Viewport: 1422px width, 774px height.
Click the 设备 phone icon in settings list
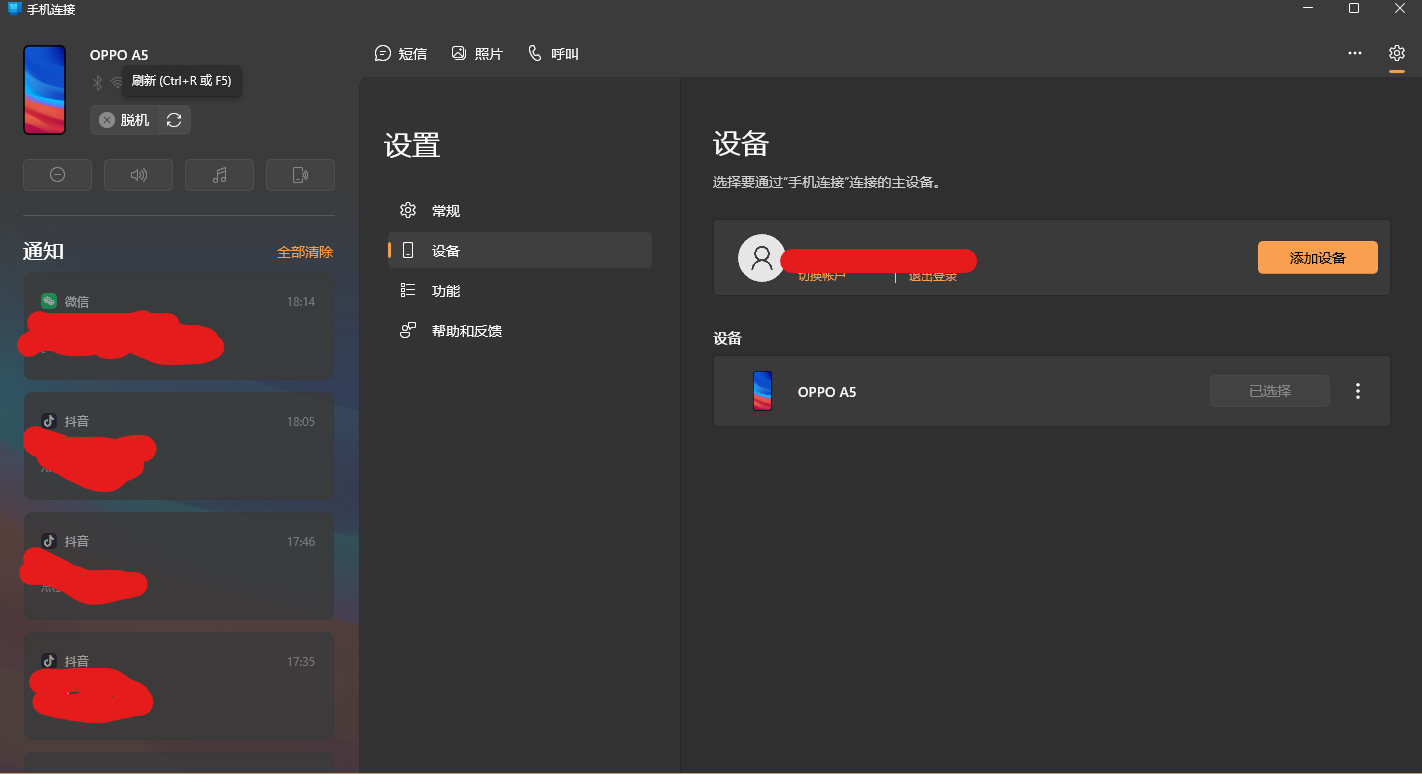(x=408, y=251)
